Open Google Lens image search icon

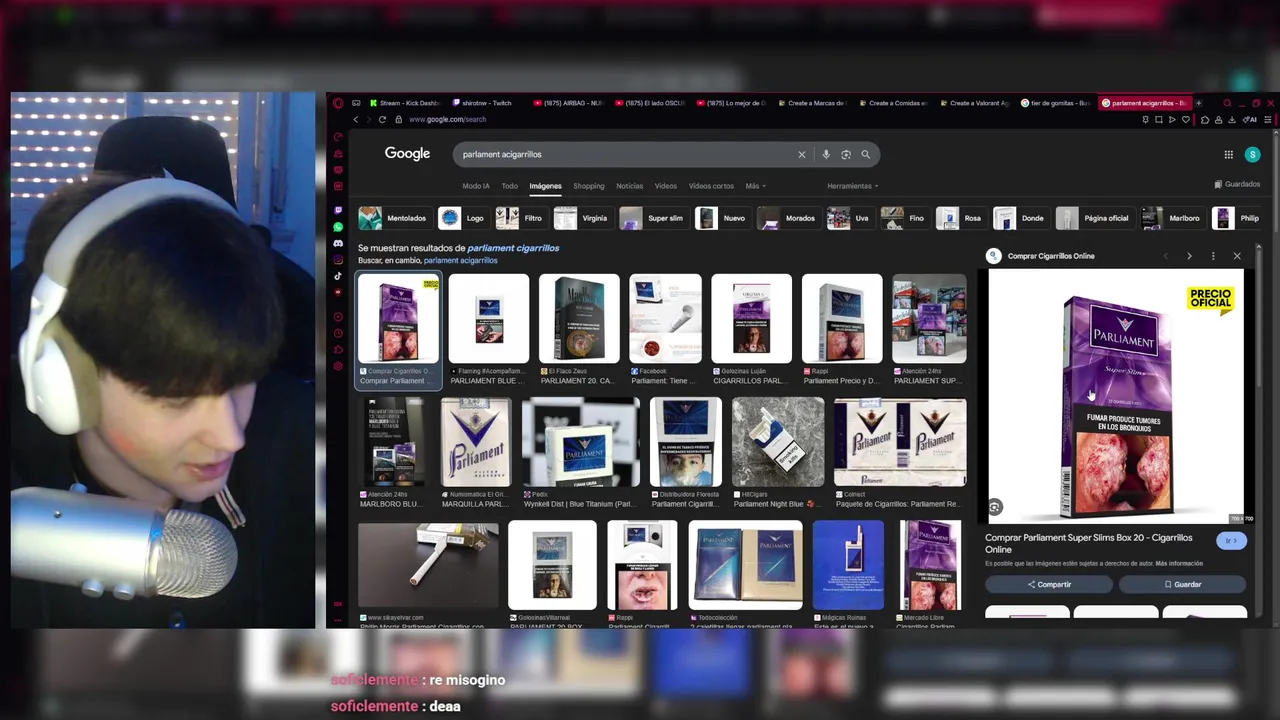[x=846, y=154]
